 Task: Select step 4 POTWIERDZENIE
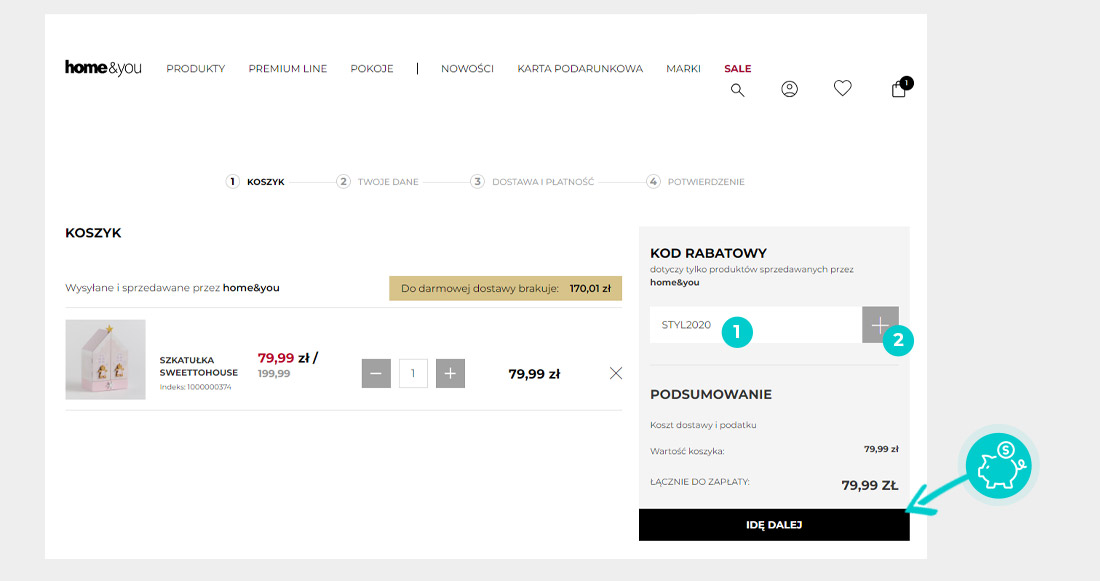tap(695, 182)
